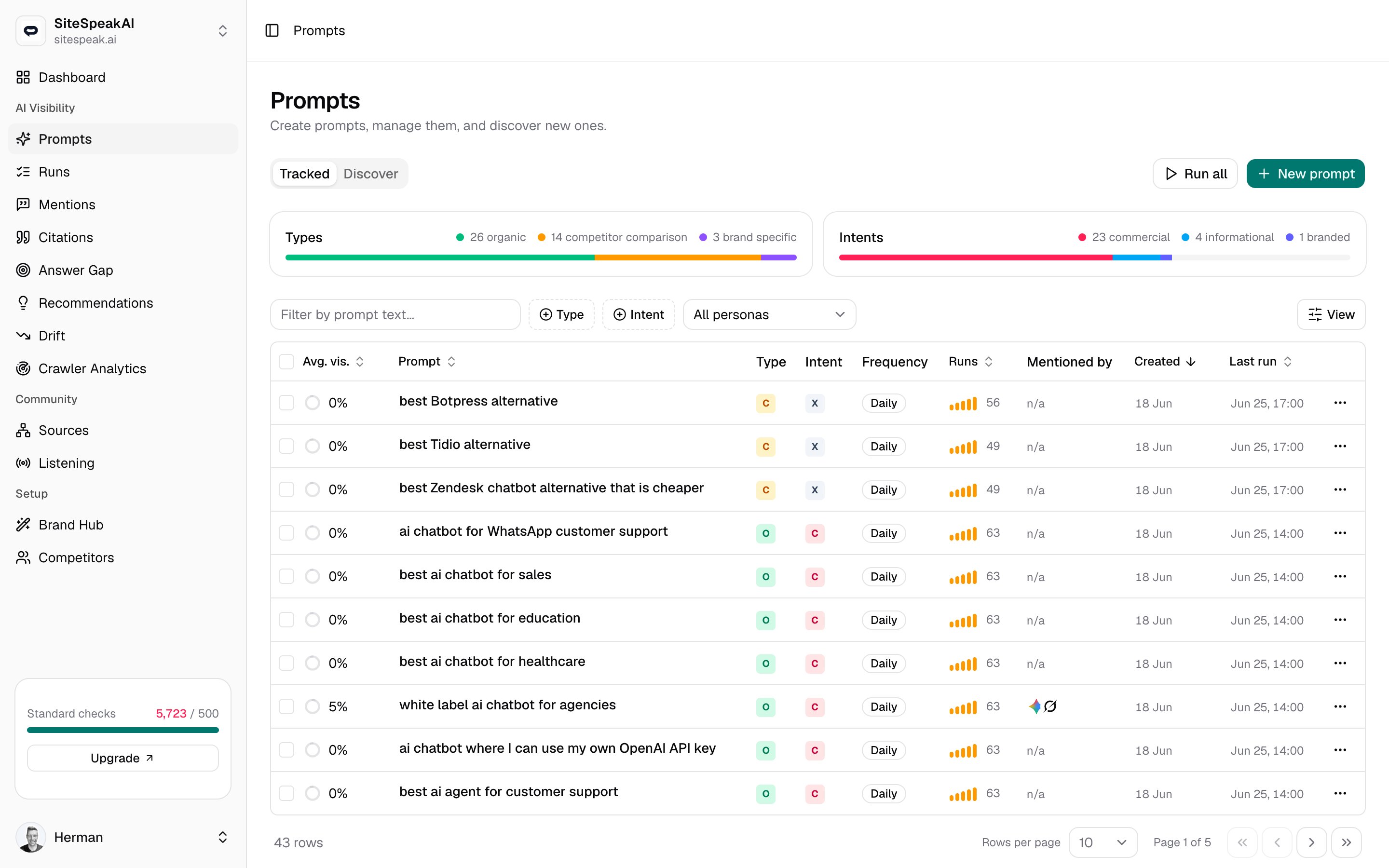Click Herman's avatar photo
This screenshot has width=1389, height=868.
coord(31,837)
